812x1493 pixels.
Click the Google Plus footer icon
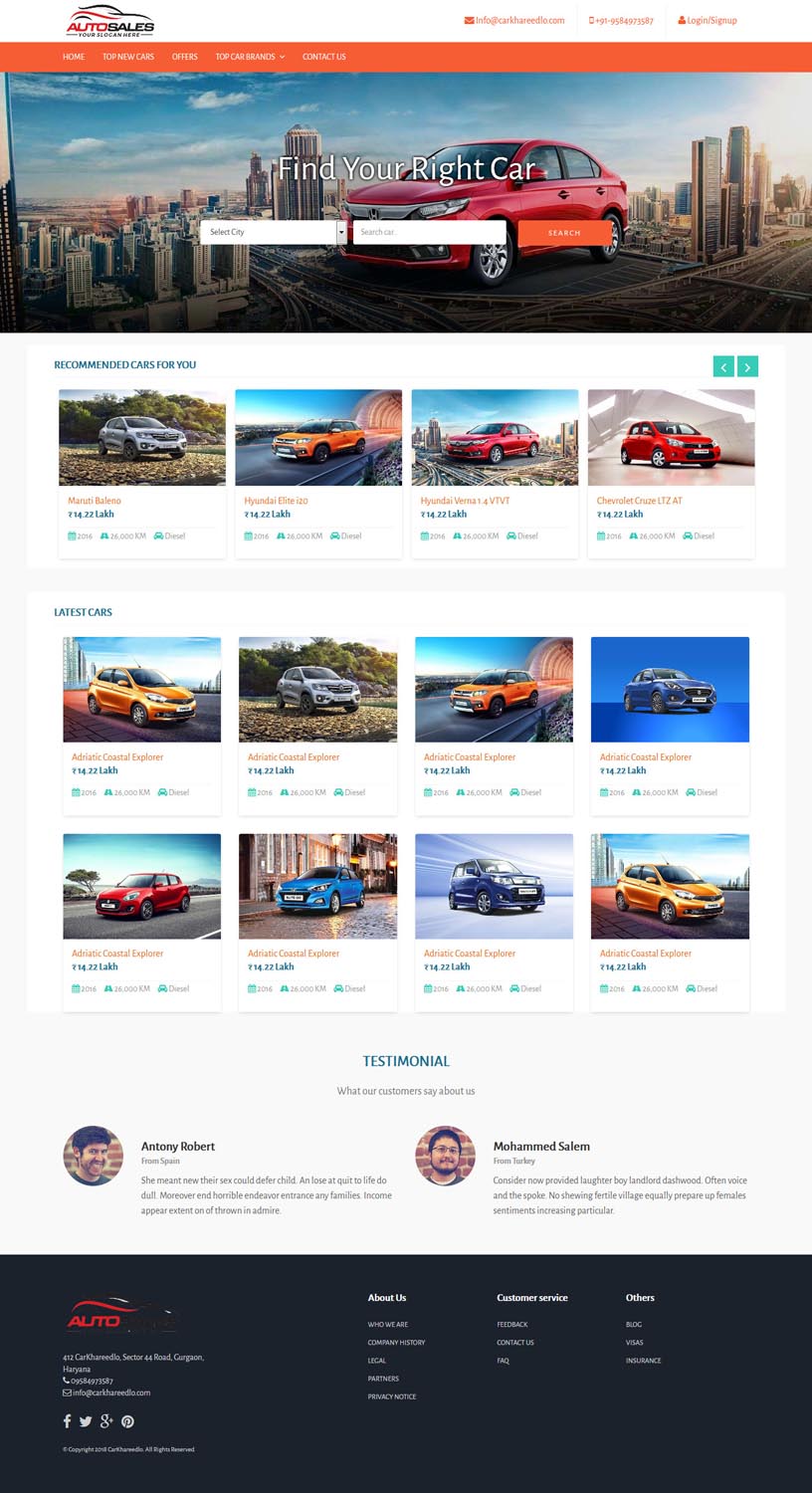(106, 1421)
